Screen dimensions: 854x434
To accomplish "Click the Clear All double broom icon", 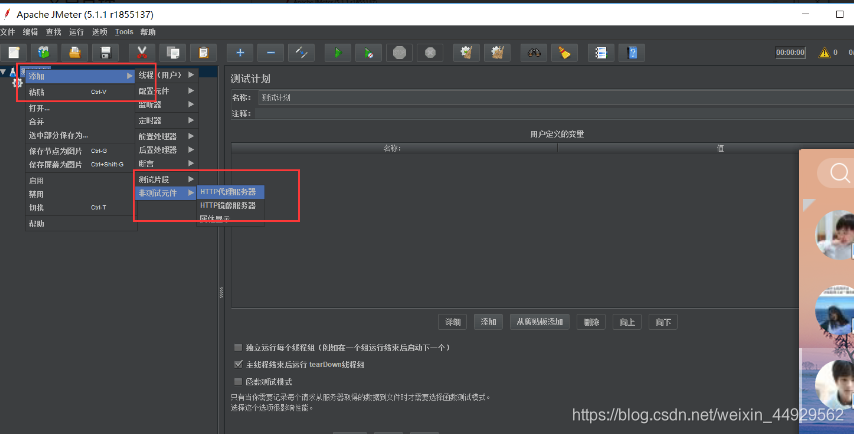I will tap(497, 52).
